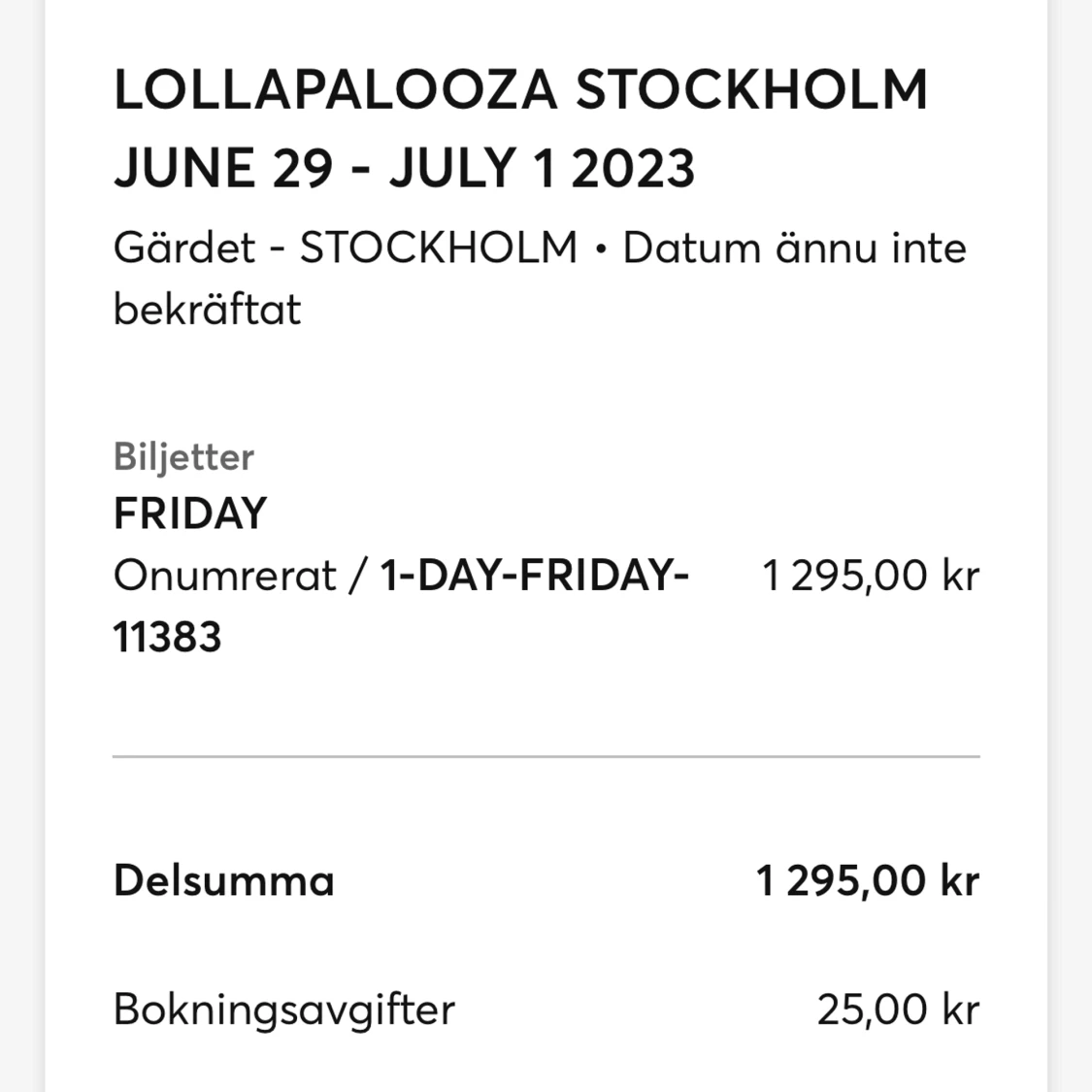Click the year 2023 in the heading
Viewport: 1092px width, 1092px height.
[633, 168]
